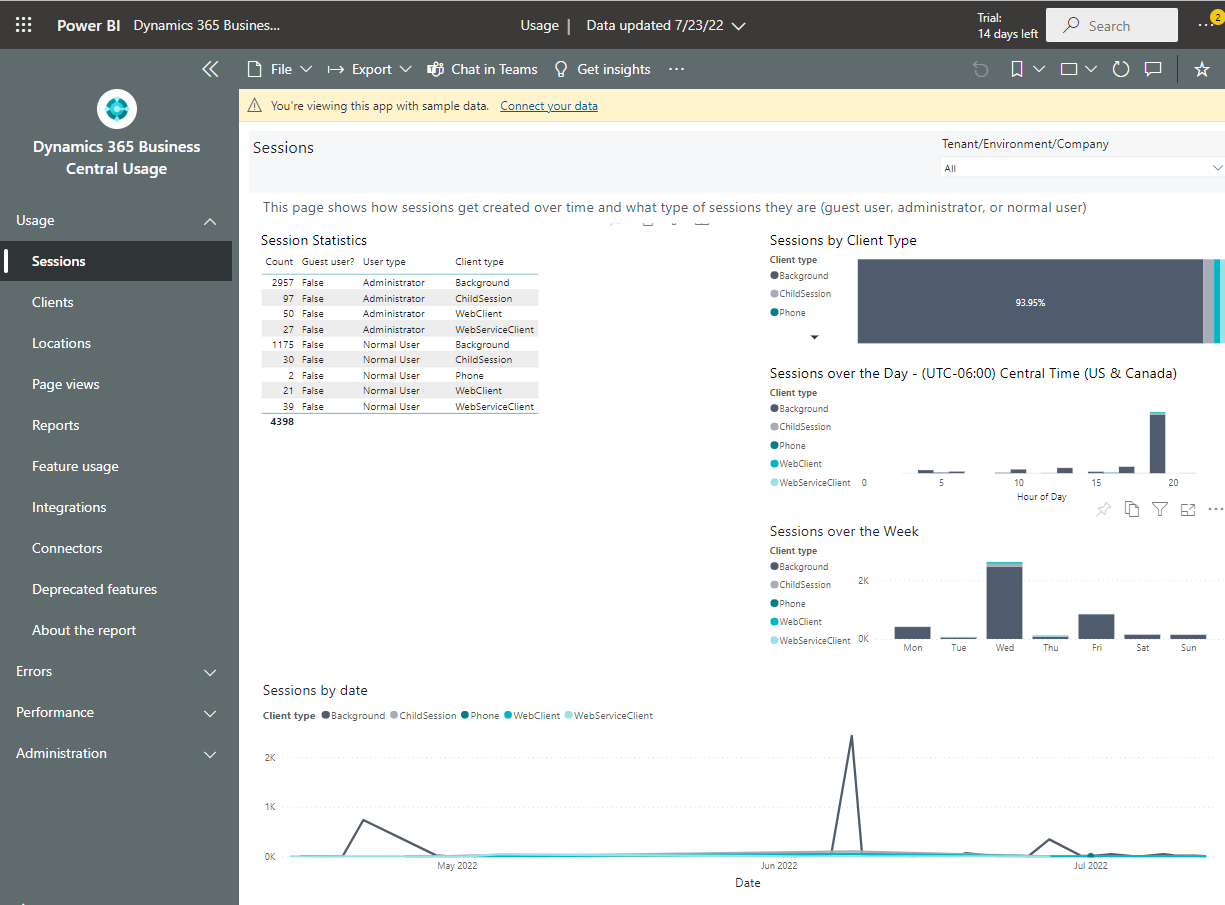This screenshot has height=905, width=1225.
Task: Collapse the navigation pane with double chevron
Action: tap(210, 69)
